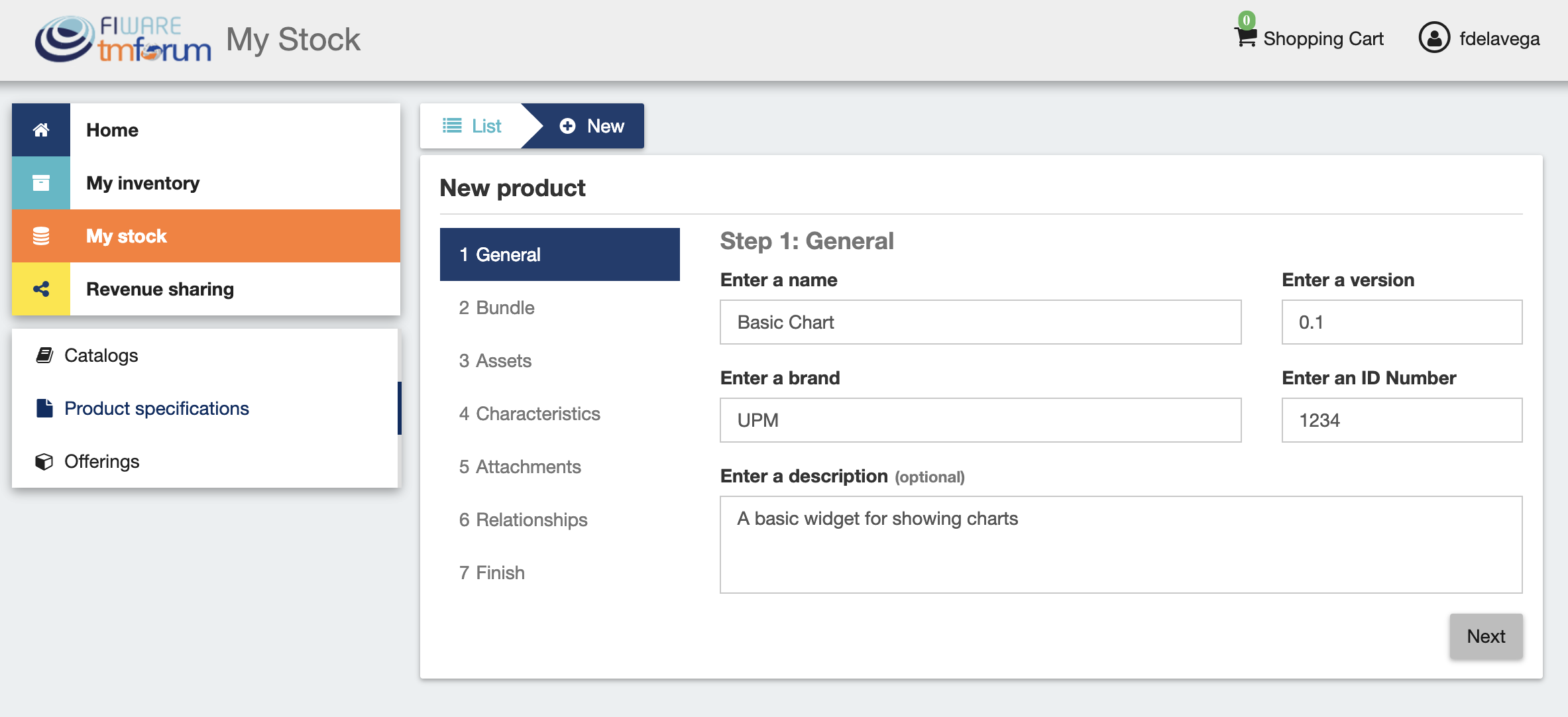This screenshot has height=717, width=1568.
Task: Click the ID Number field showing 1234
Action: click(x=1402, y=420)
